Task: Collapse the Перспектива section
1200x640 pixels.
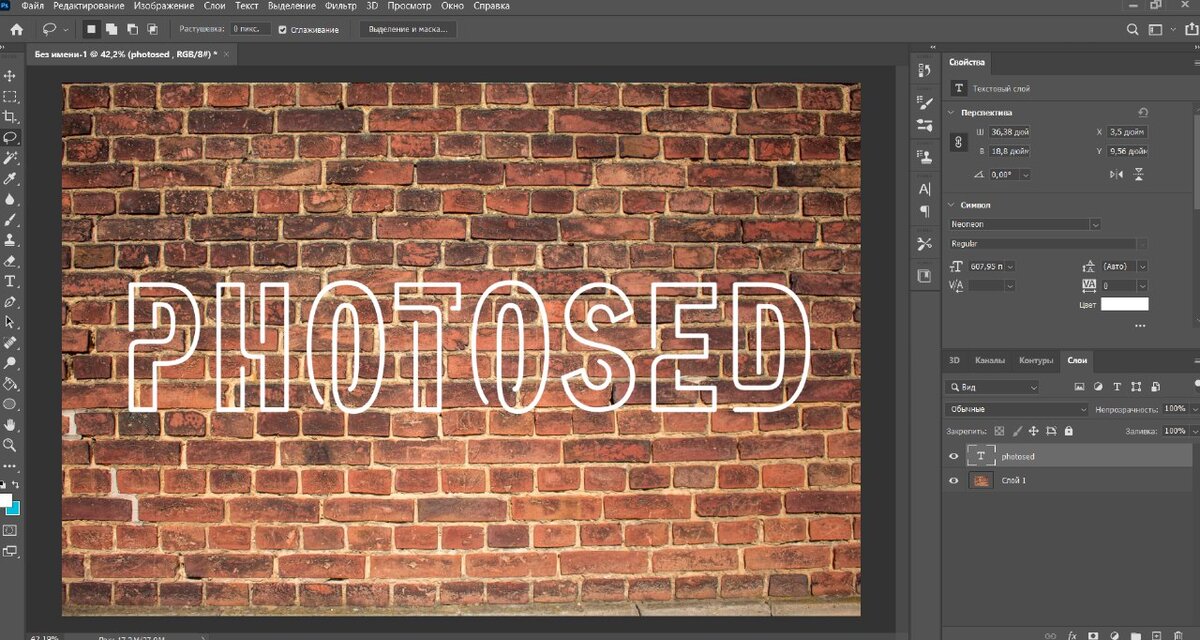Action: (950, 113)
